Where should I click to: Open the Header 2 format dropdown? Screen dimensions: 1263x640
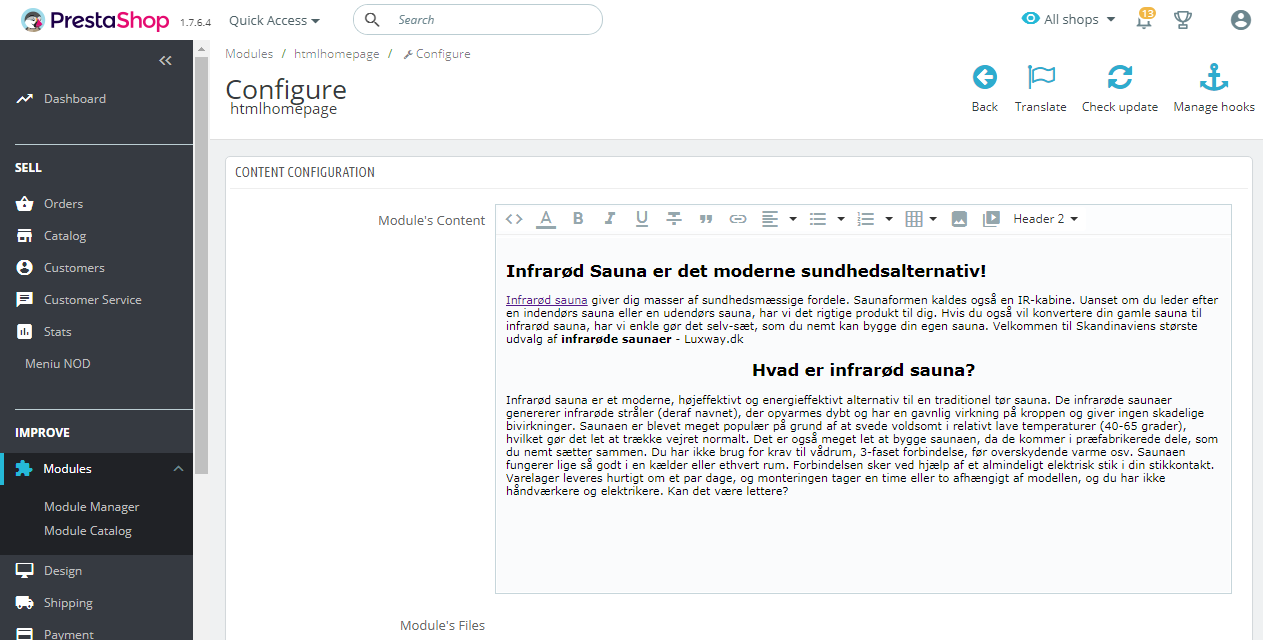pyautogui.click(x=1045, y=219)
